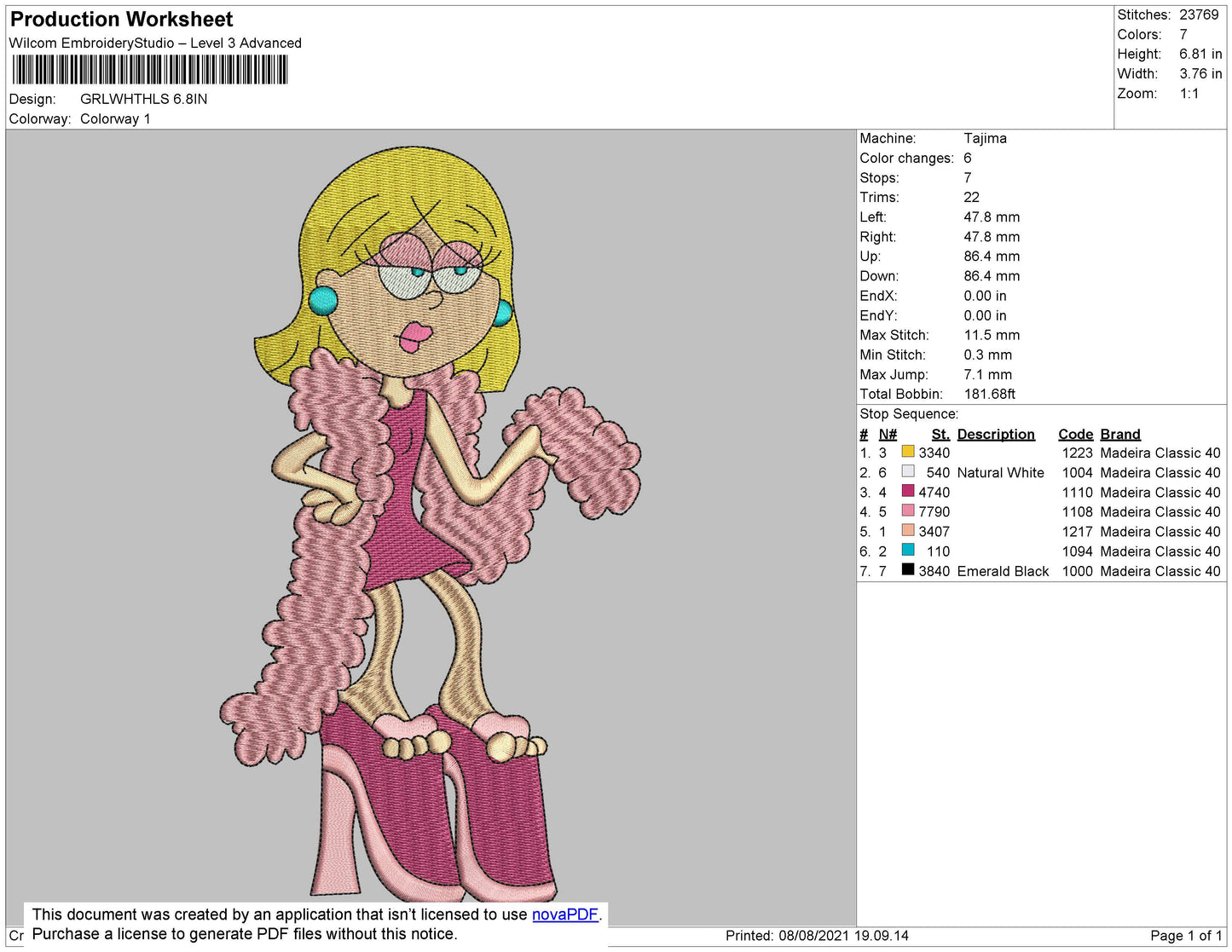Click the 'Min Stitch:' value '0.3 mm'

click(988, 355)
